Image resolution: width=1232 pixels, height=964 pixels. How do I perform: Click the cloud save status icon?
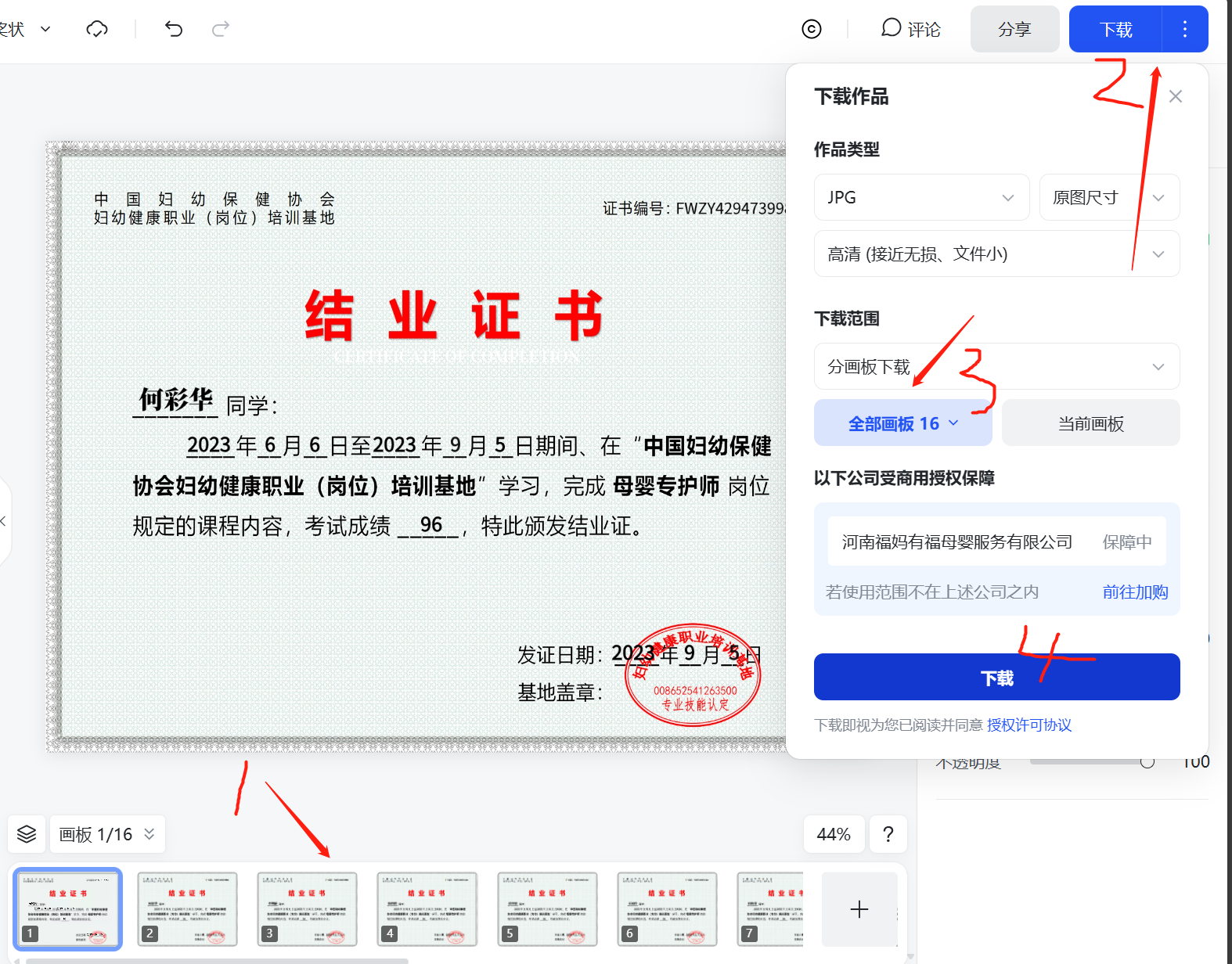(97, 29)
